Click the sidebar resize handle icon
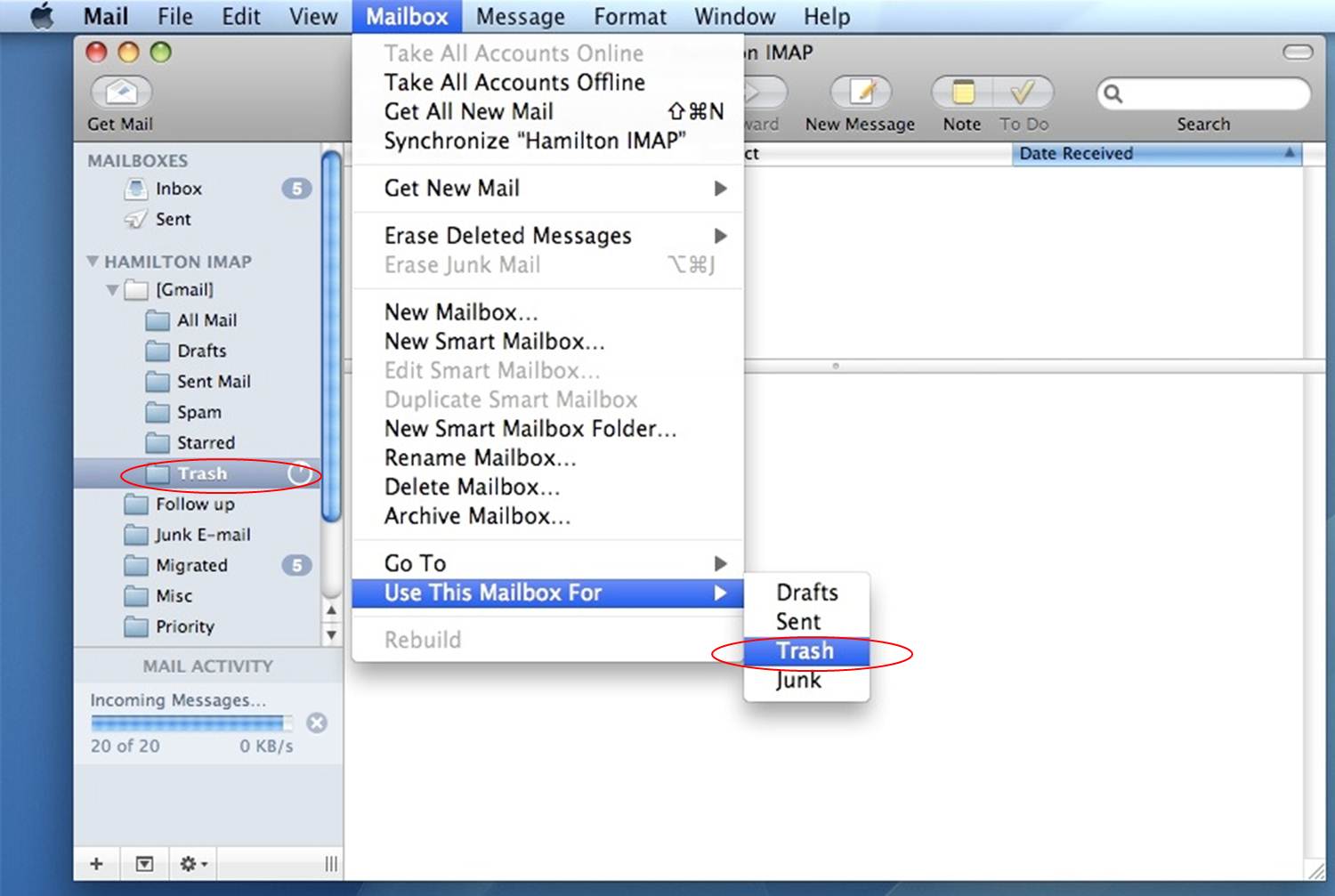This screenshot has height=896, width=1335. pos(331,863)
